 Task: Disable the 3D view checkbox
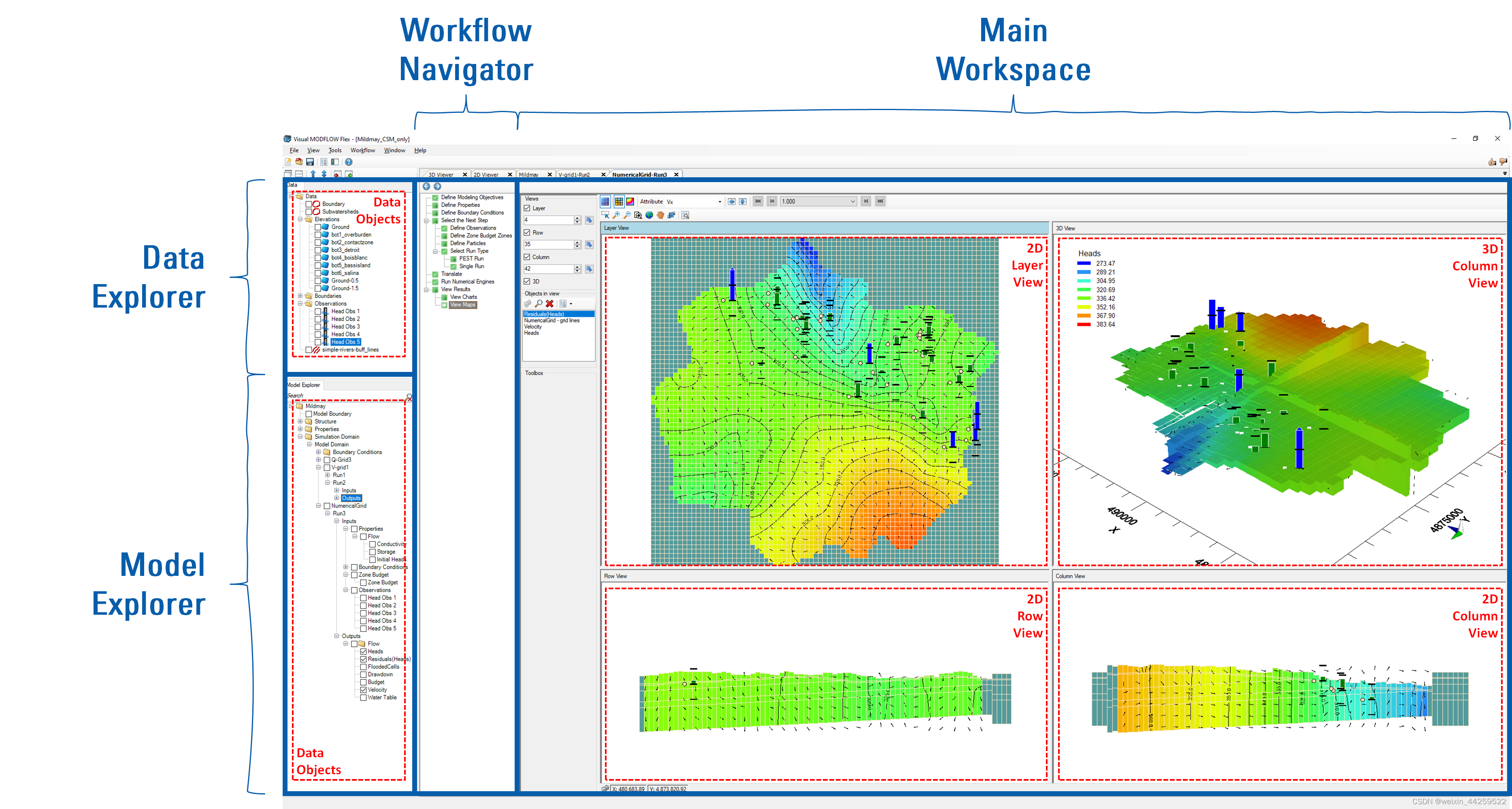click(527, 282)
